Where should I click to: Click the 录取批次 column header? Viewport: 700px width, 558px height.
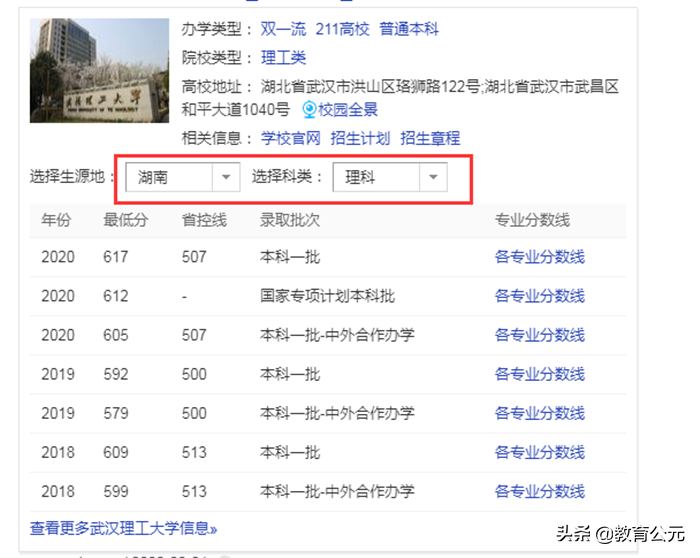(290, 220)
